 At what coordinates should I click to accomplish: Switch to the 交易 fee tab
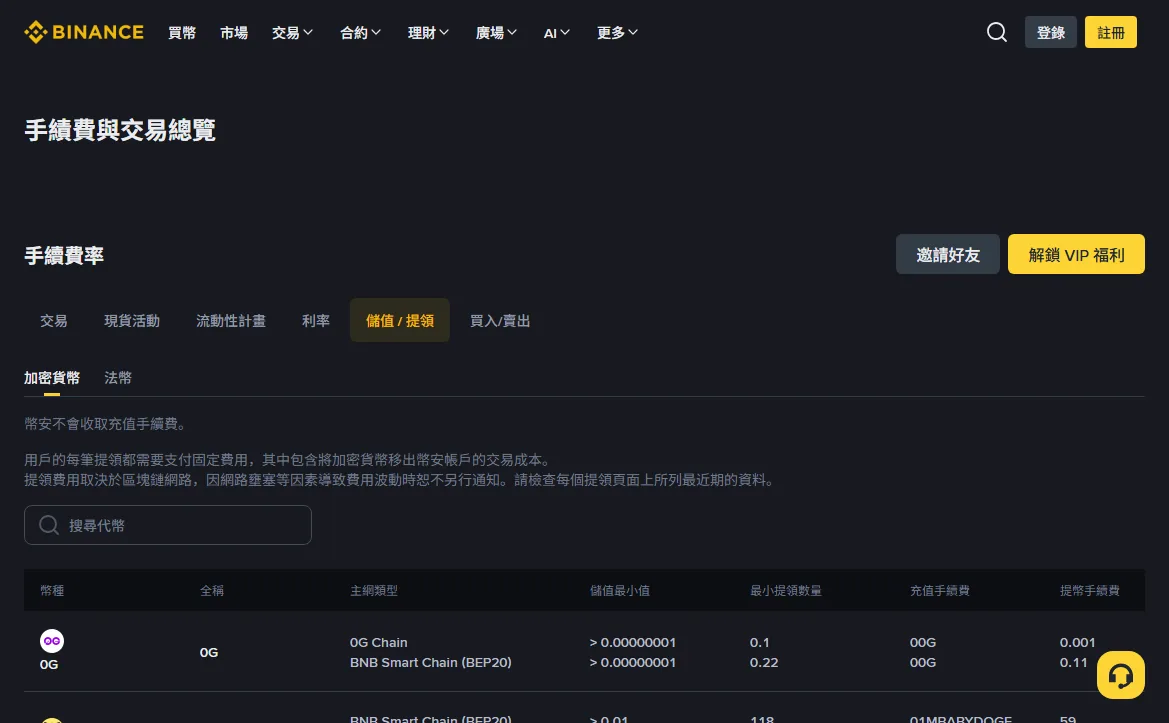(x=54, y=321)
